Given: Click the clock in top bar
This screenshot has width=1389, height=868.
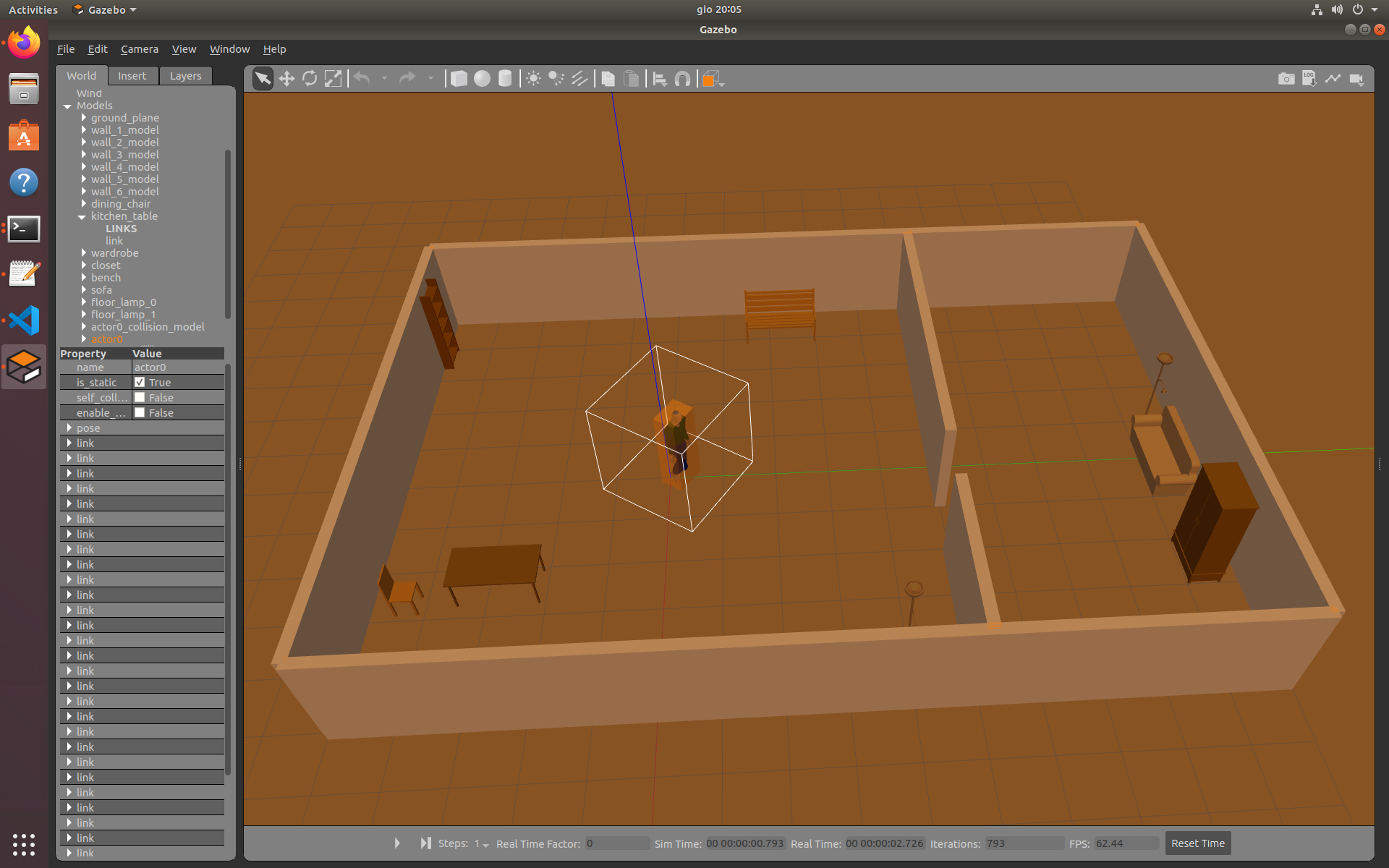Looking at the screenshot, I should tap(718, 9).
